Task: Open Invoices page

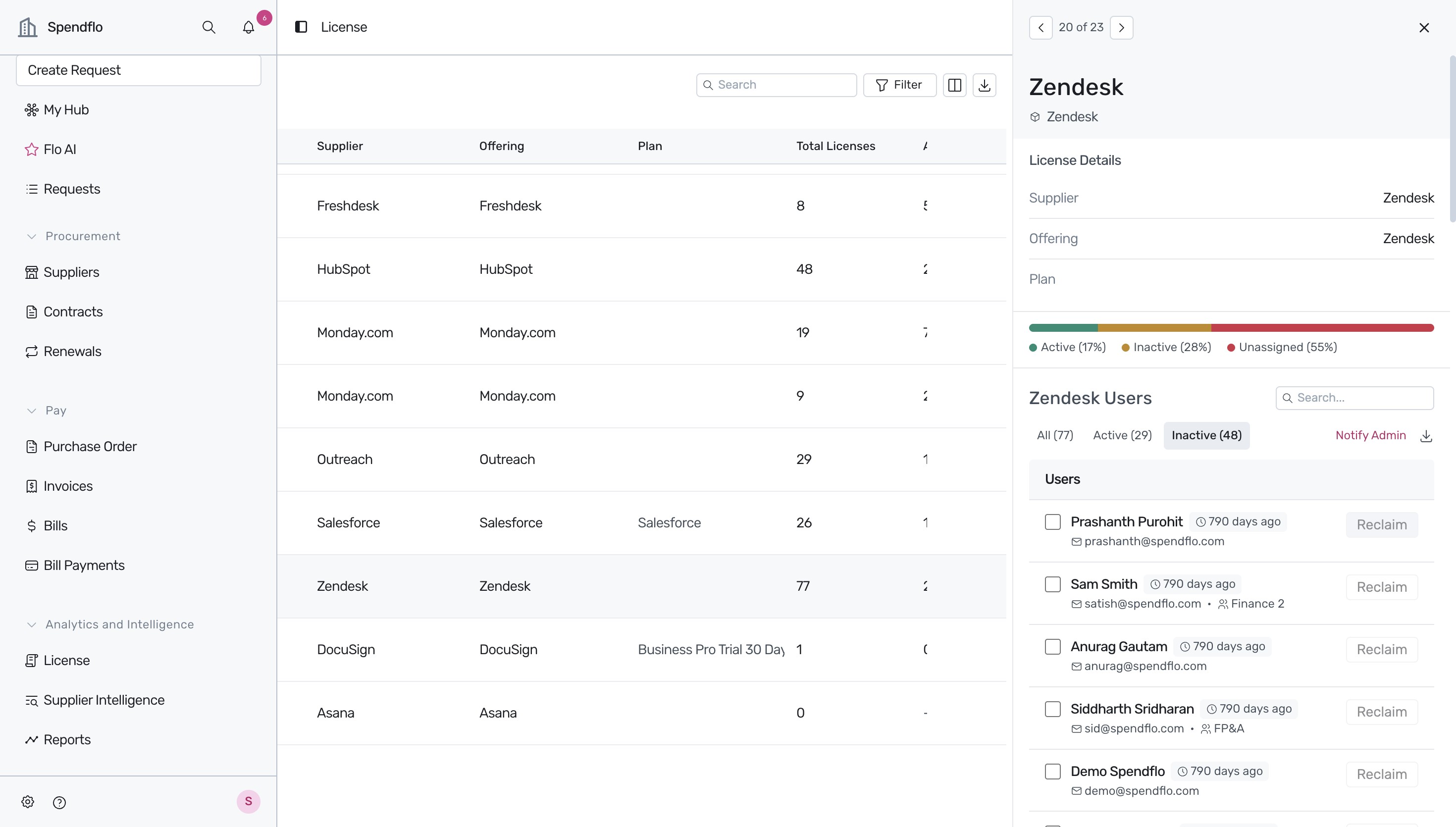Action: [x=58, y=486]
